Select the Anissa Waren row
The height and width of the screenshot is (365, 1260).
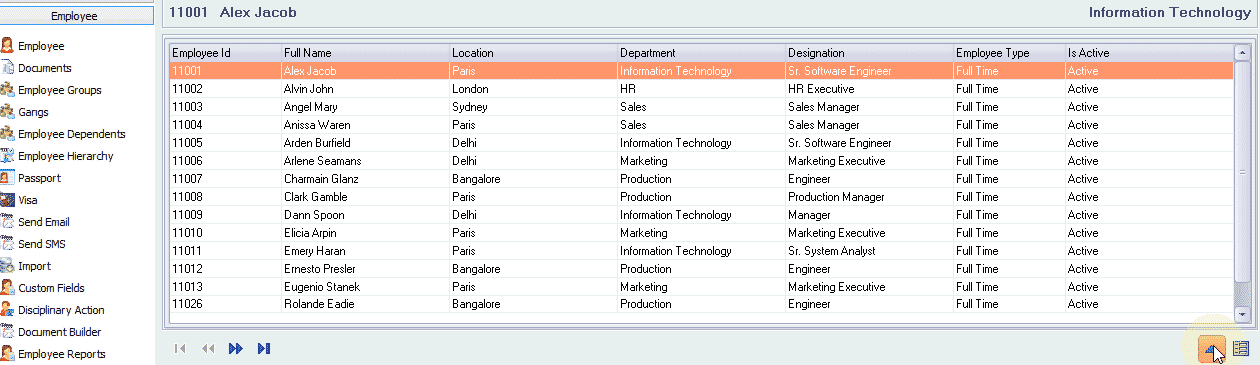coord(702,125)
